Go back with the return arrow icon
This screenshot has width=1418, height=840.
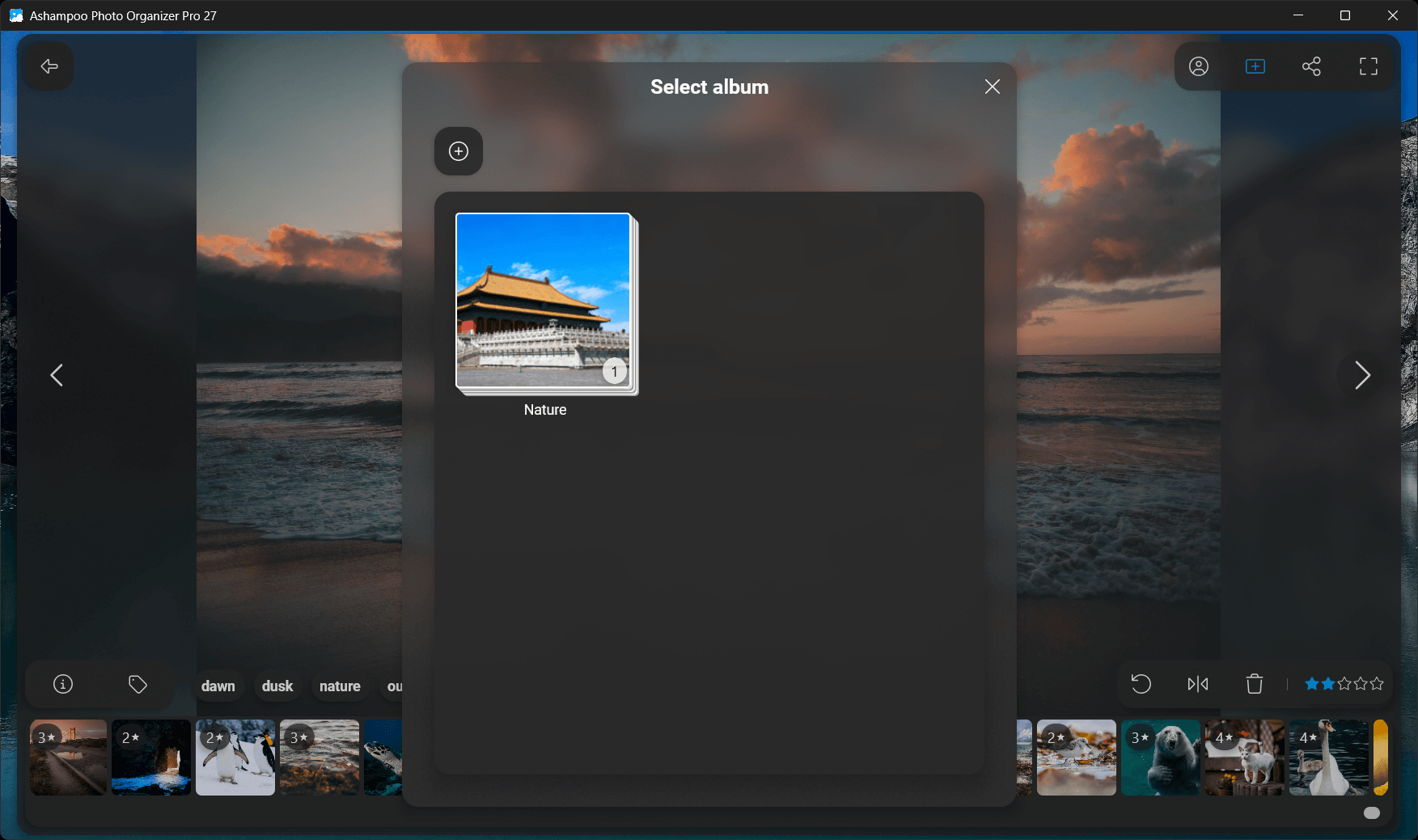click(49, 66)
